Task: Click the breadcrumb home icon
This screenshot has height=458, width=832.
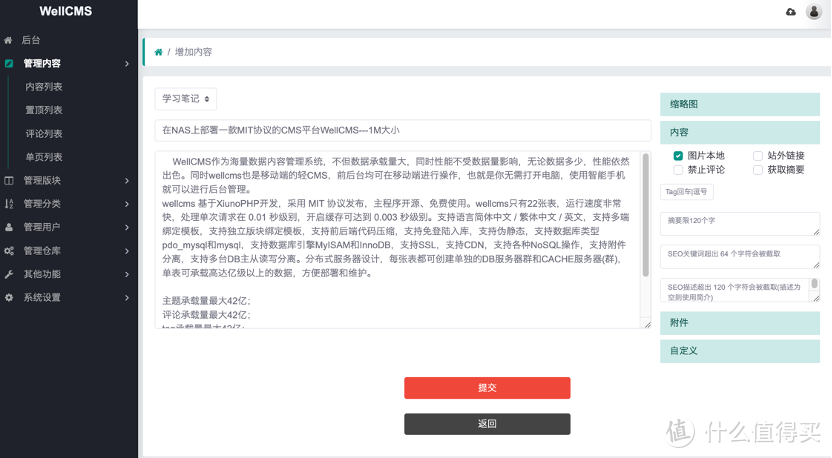Action: 158,52
